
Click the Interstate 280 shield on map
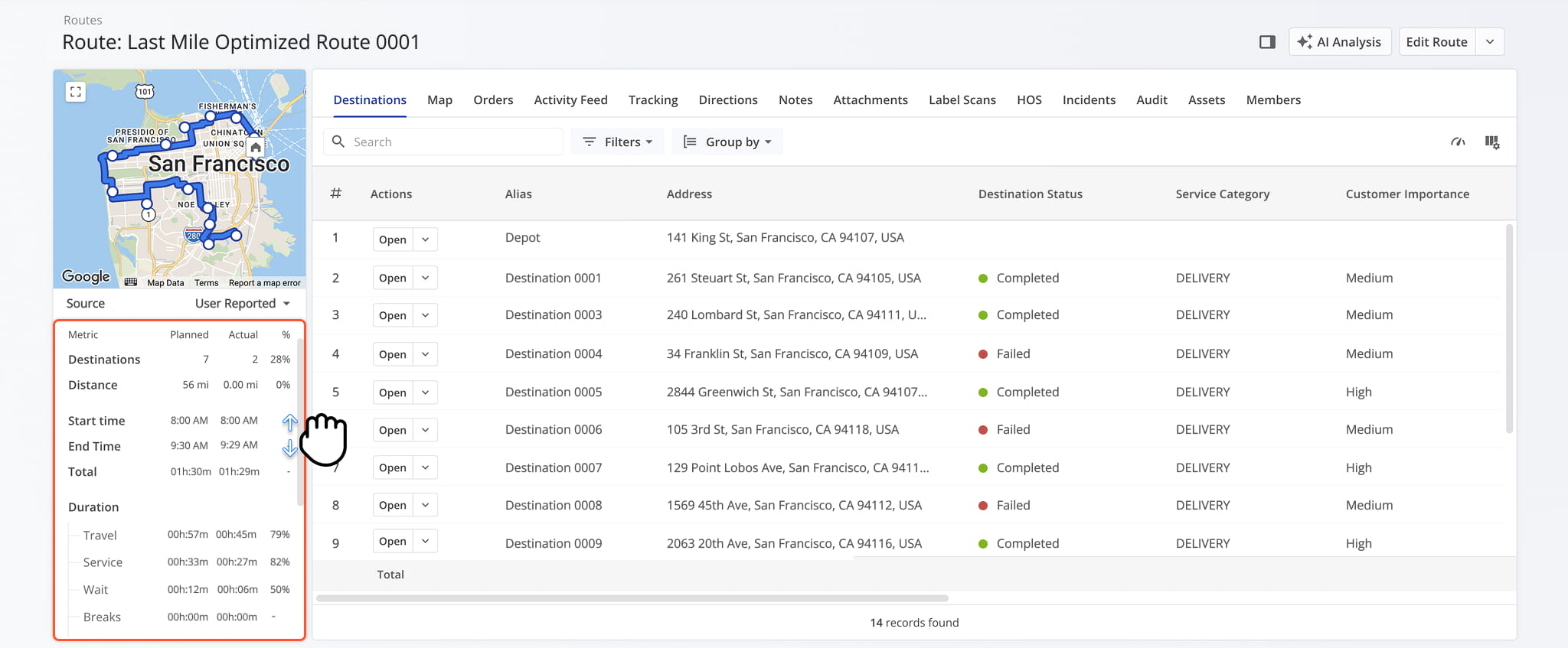[x=194, y=235]
